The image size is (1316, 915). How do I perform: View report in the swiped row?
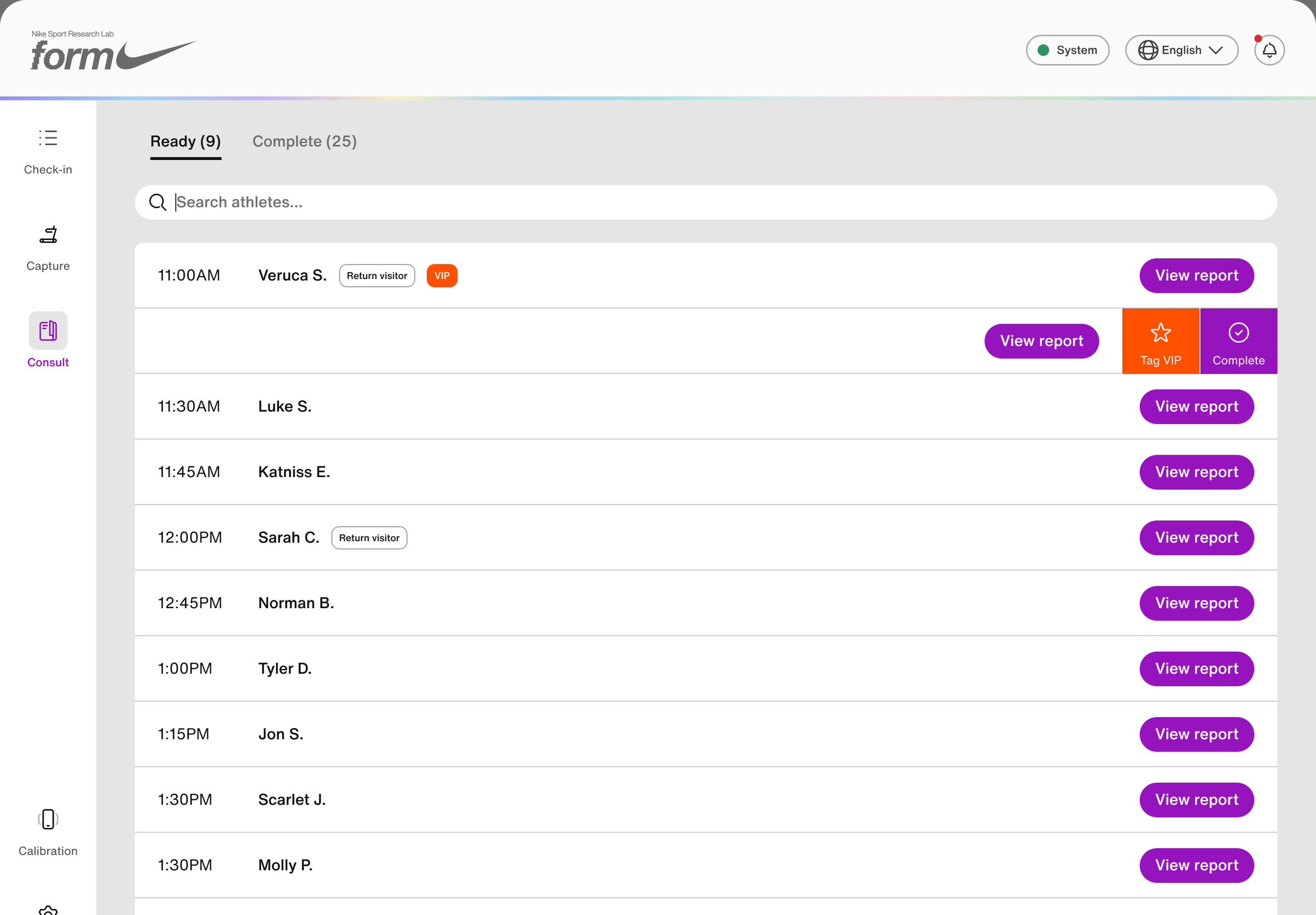[x=1041, y=341]
